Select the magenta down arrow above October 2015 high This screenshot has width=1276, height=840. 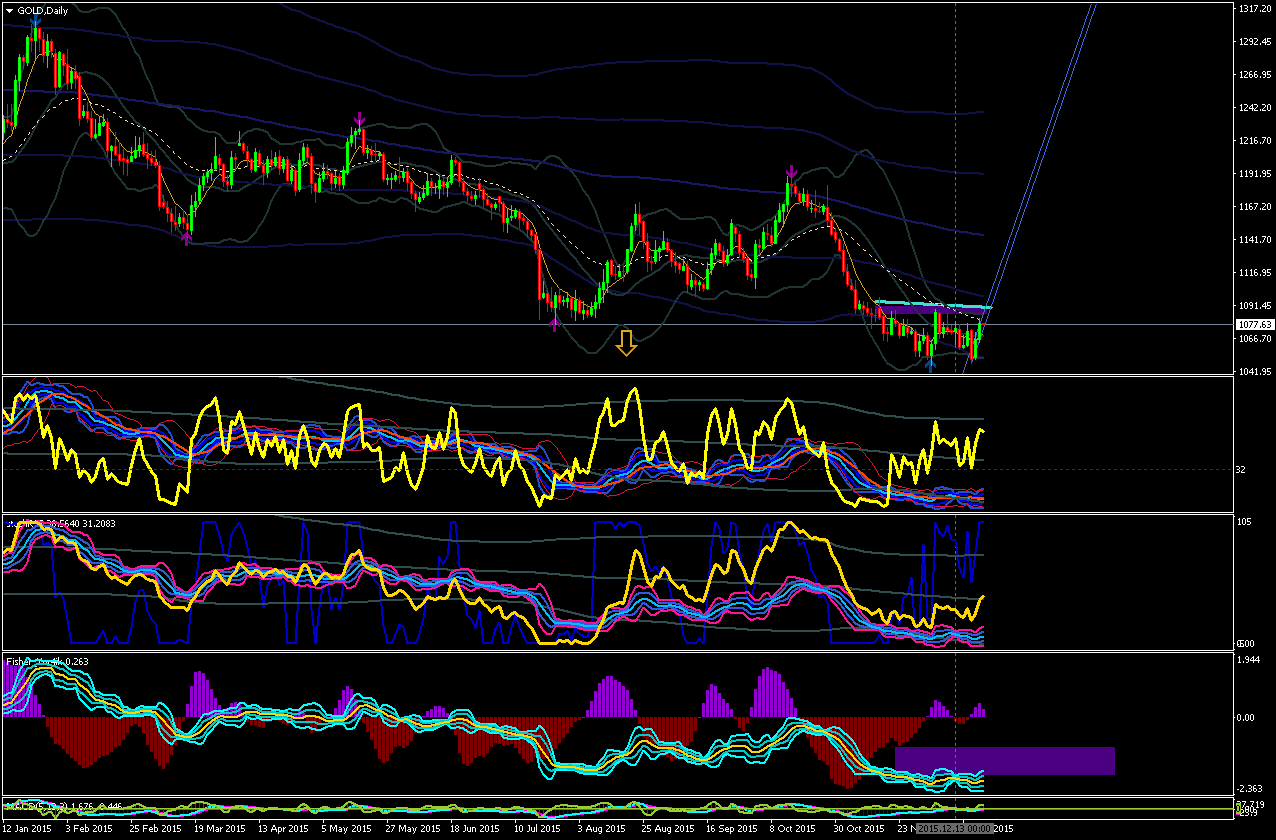click(790, 171)
